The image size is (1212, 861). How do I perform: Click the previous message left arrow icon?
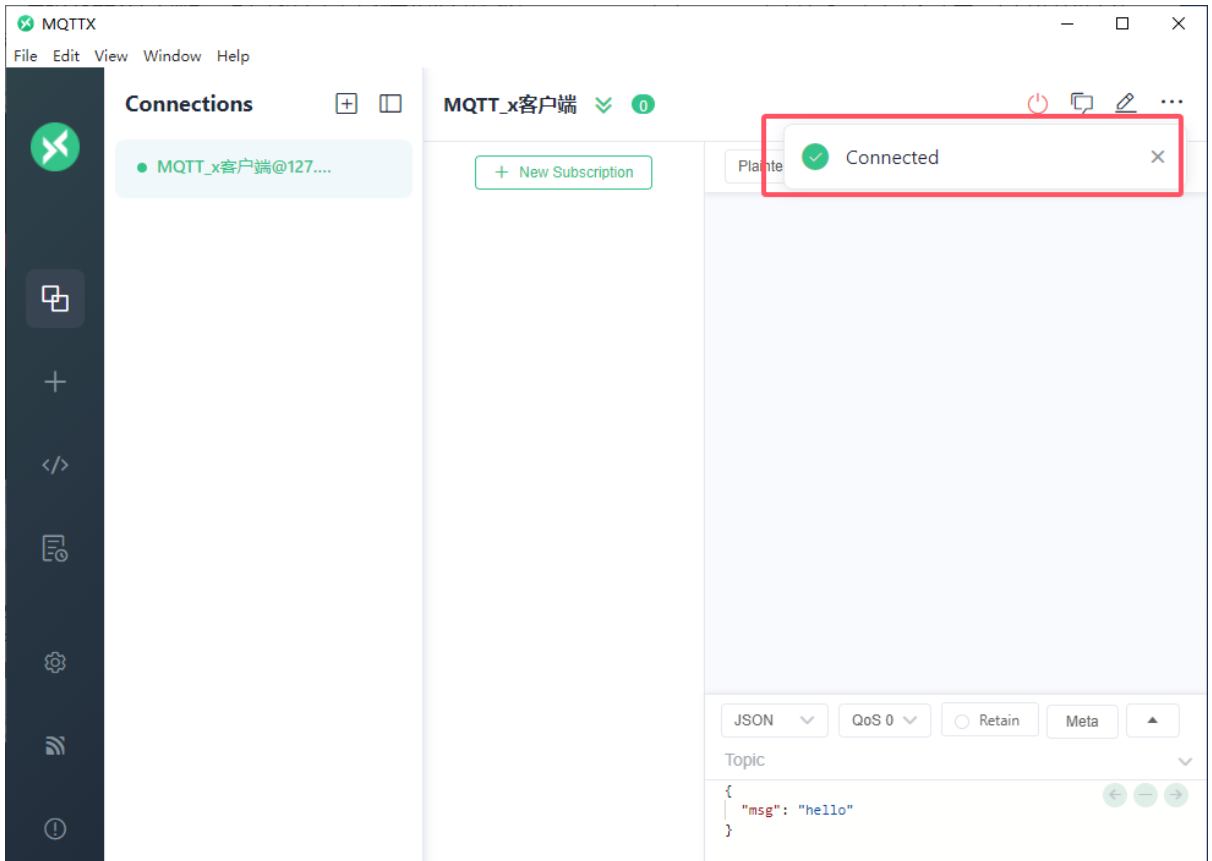(1116, 795)
